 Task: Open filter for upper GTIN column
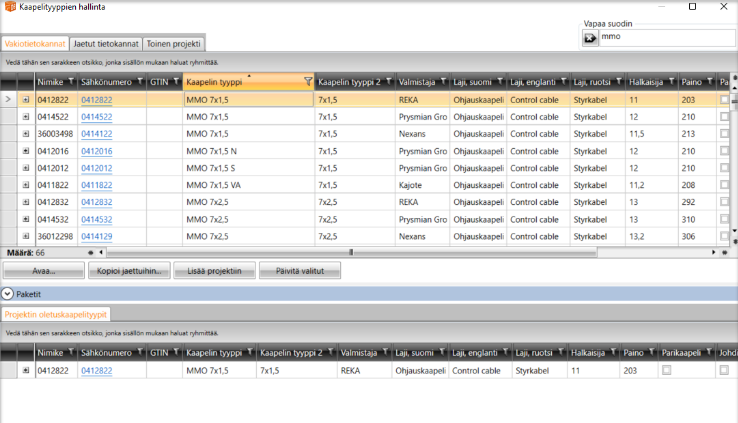tap(176, 81)
